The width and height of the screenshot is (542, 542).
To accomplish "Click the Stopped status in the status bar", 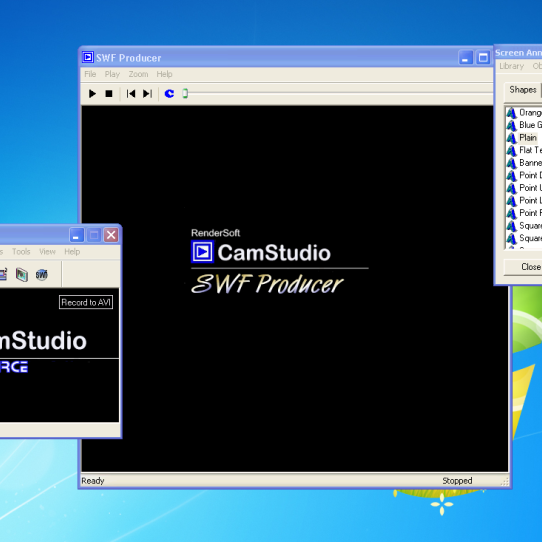I will 457,481.
